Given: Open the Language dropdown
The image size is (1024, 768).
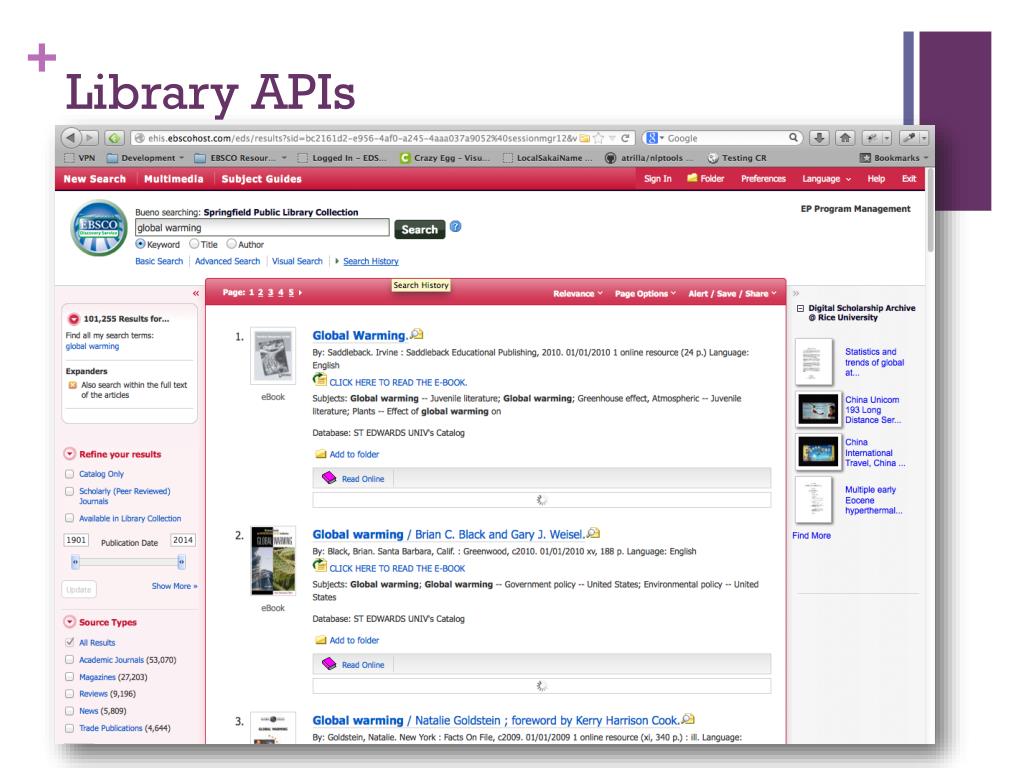Looking at the screenshot, I should 827,178.
